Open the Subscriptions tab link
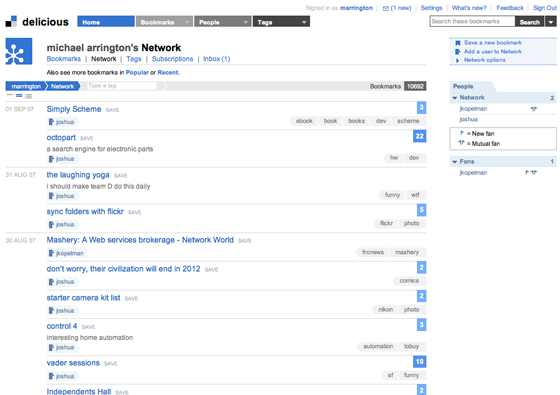Viewport: 560px width, 395px height. (x=172, y=59)
